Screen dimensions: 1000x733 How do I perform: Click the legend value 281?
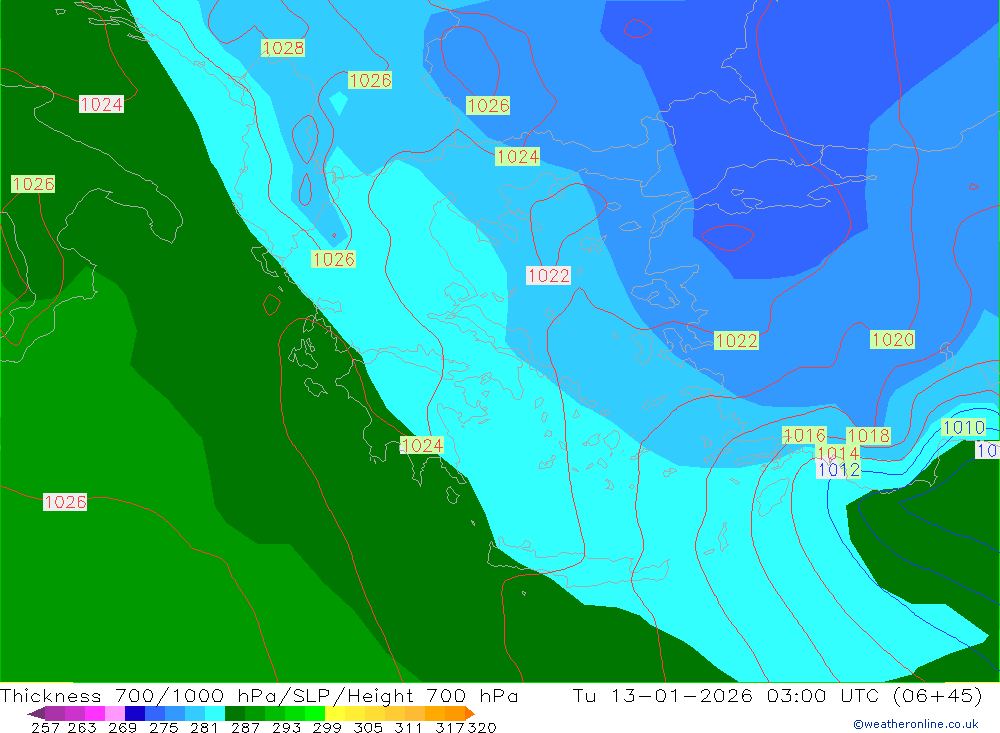(204, 727)
